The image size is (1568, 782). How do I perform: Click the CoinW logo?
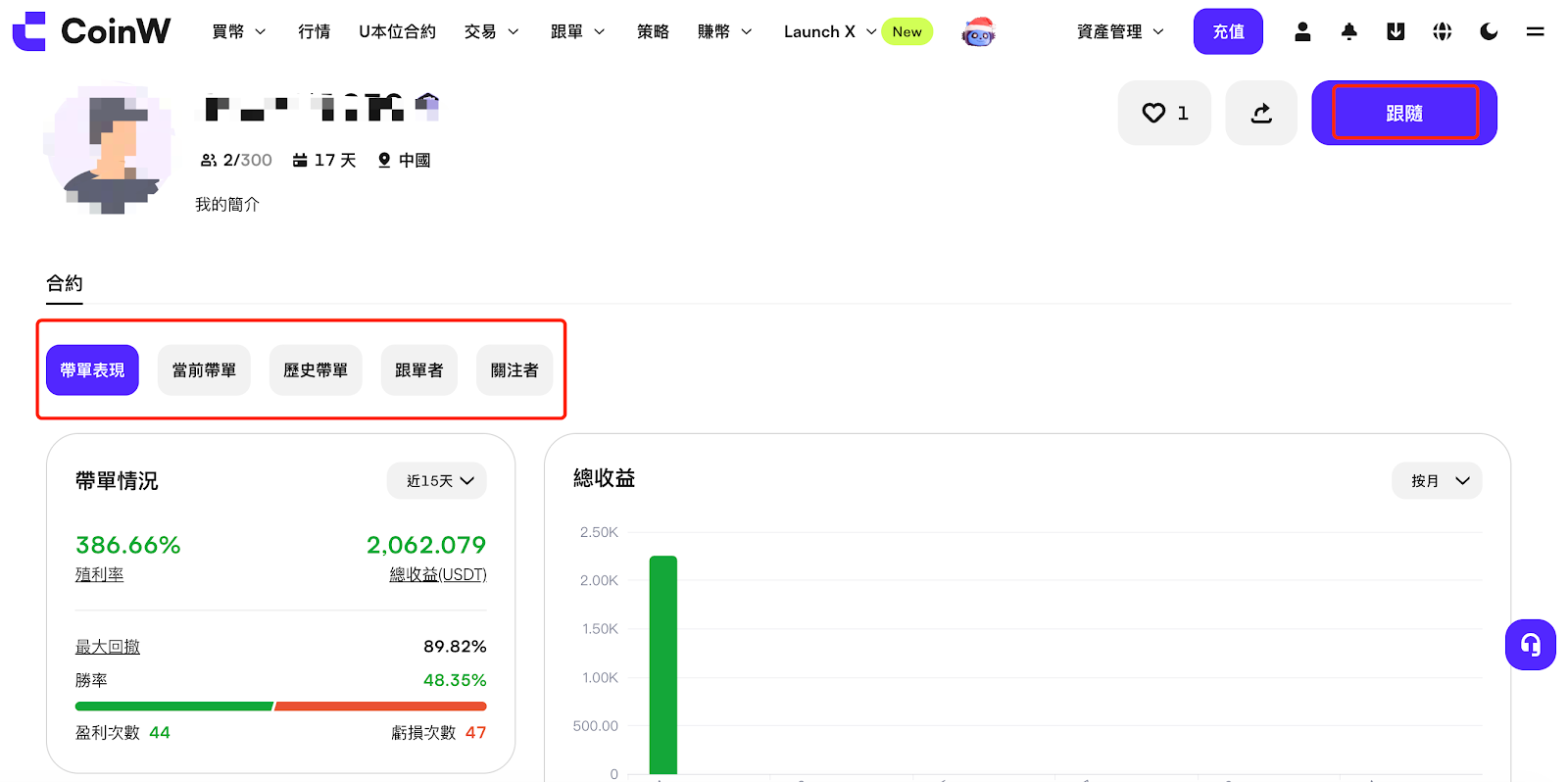coord(91,31)
